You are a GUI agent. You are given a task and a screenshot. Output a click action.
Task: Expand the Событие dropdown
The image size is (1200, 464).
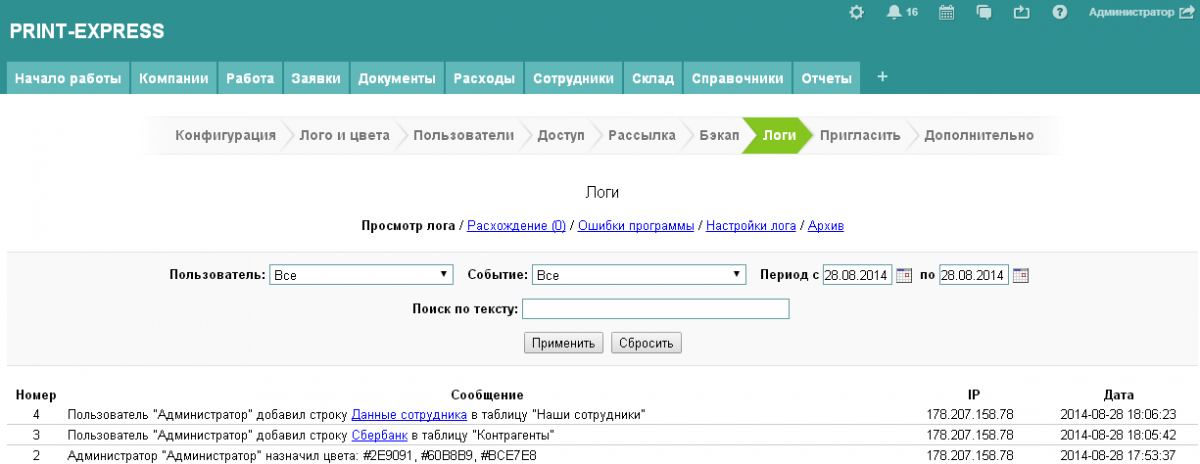pyautogui.click(x=639, y=275)
